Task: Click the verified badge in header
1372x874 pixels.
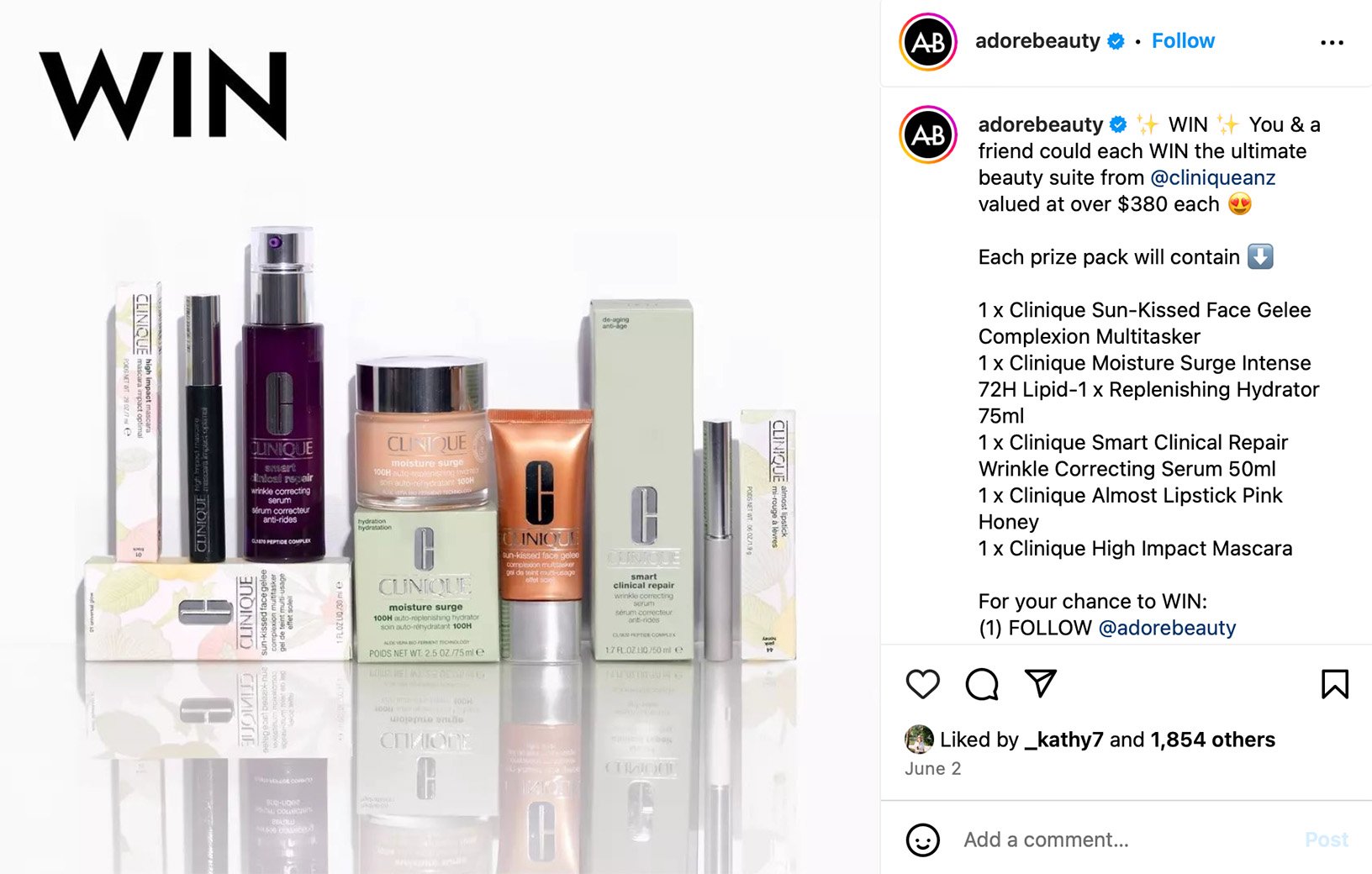Action: [1116, 41]
